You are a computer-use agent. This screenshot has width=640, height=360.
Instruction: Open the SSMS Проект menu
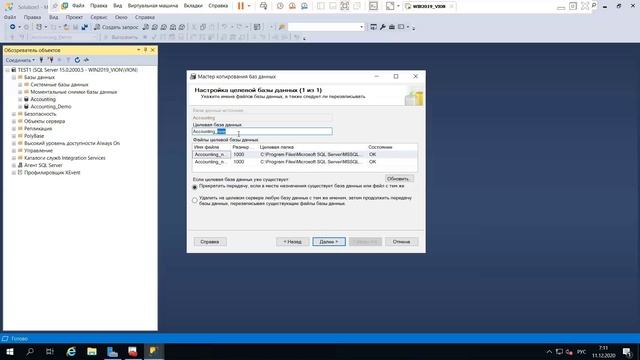(x=74, y=17)
